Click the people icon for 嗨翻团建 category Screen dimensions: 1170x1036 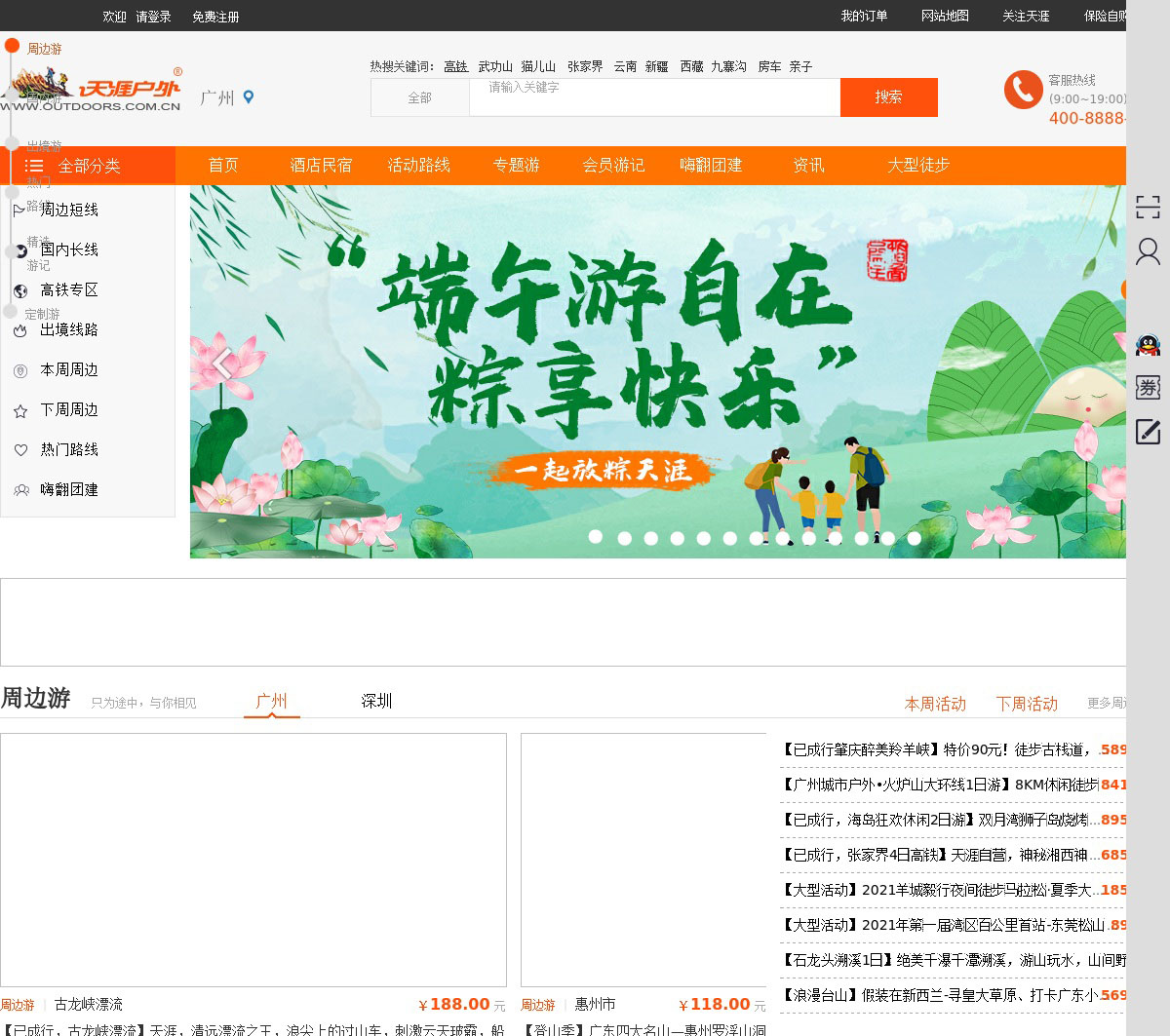point(20,490)
